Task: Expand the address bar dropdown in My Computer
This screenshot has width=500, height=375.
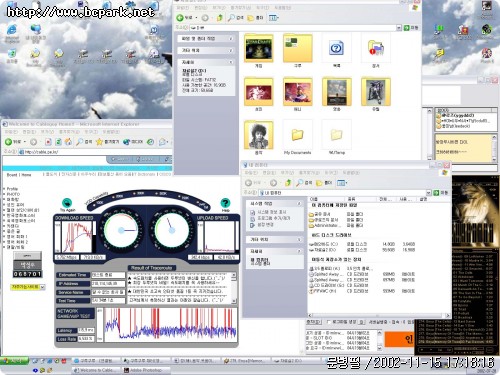Action: point(429,193)
